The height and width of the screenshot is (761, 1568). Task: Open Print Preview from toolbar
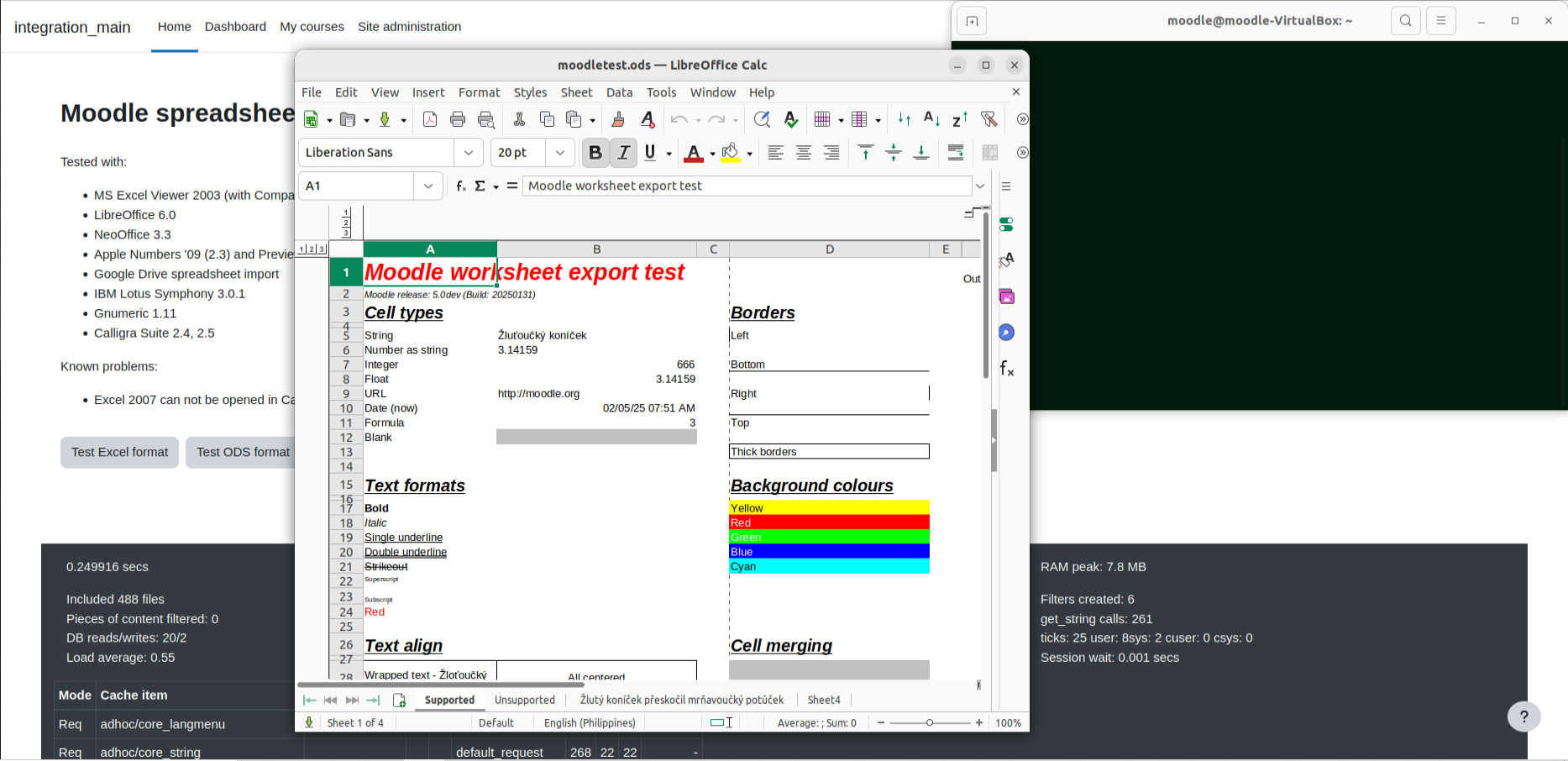[486, 119]
